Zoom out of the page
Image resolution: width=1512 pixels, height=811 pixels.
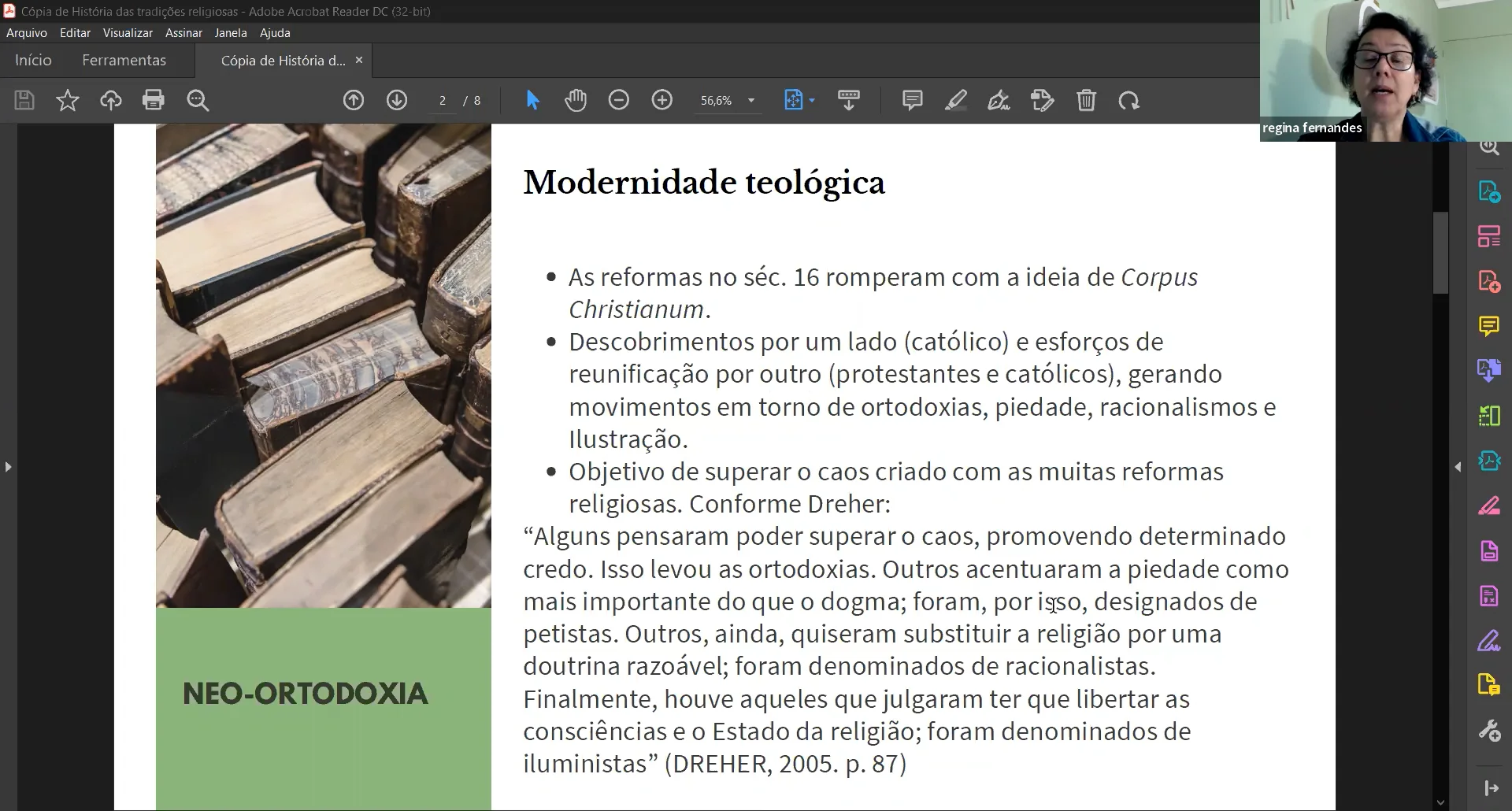(x=620, y=100)
